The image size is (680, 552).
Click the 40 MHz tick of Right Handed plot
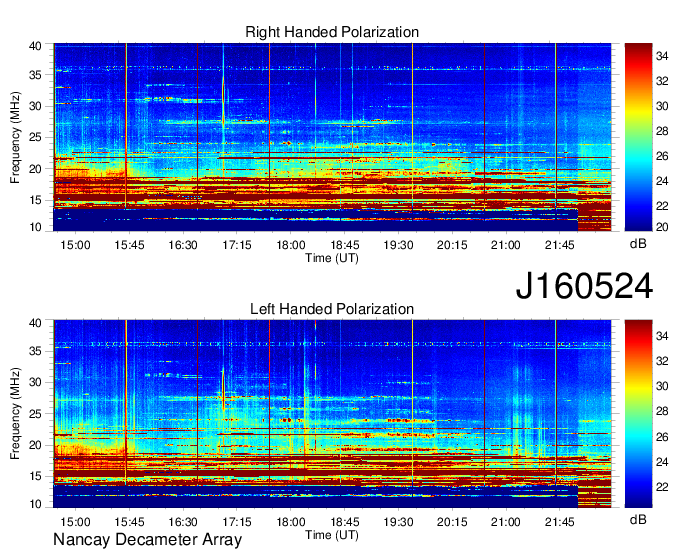(35, 46)
